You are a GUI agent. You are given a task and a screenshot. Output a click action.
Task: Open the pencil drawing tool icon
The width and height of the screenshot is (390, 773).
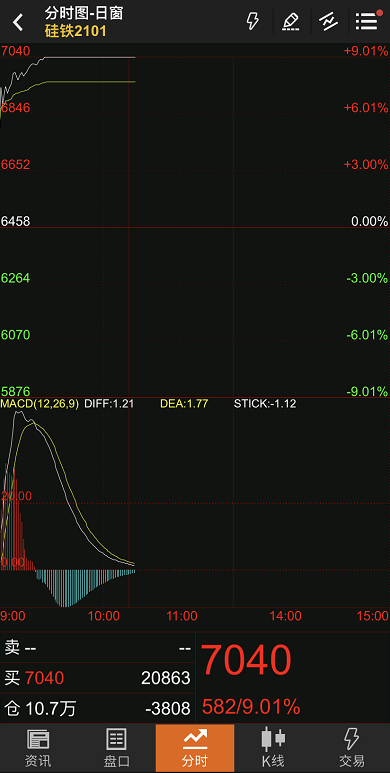[291, 22]
